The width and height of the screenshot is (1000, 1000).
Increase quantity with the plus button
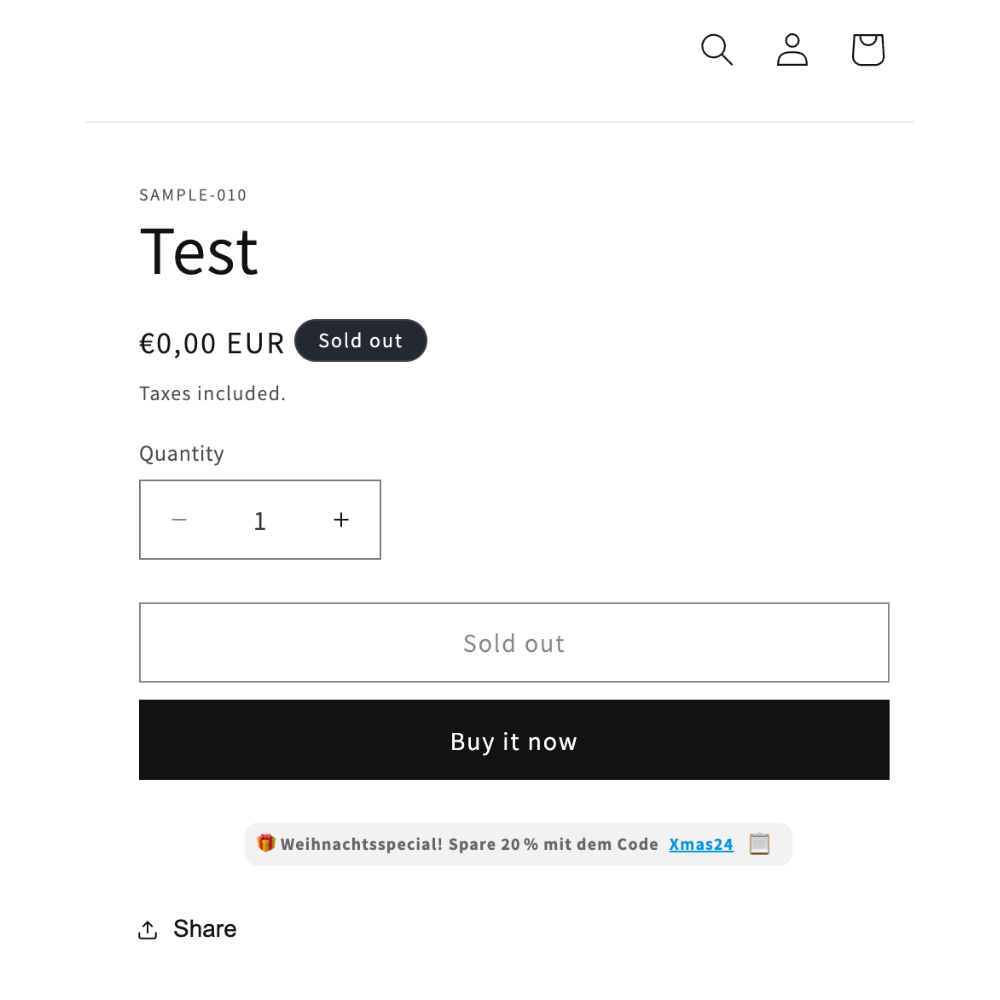coord(341,520)
